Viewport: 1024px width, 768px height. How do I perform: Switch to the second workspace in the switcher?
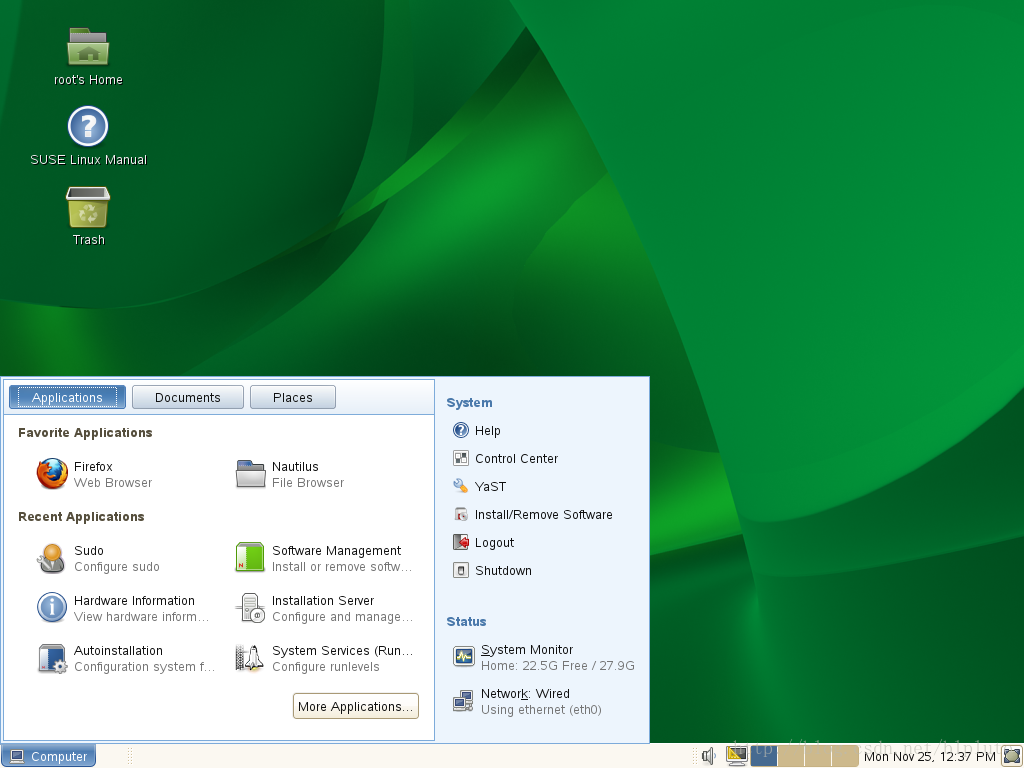[x=791, y=756]
